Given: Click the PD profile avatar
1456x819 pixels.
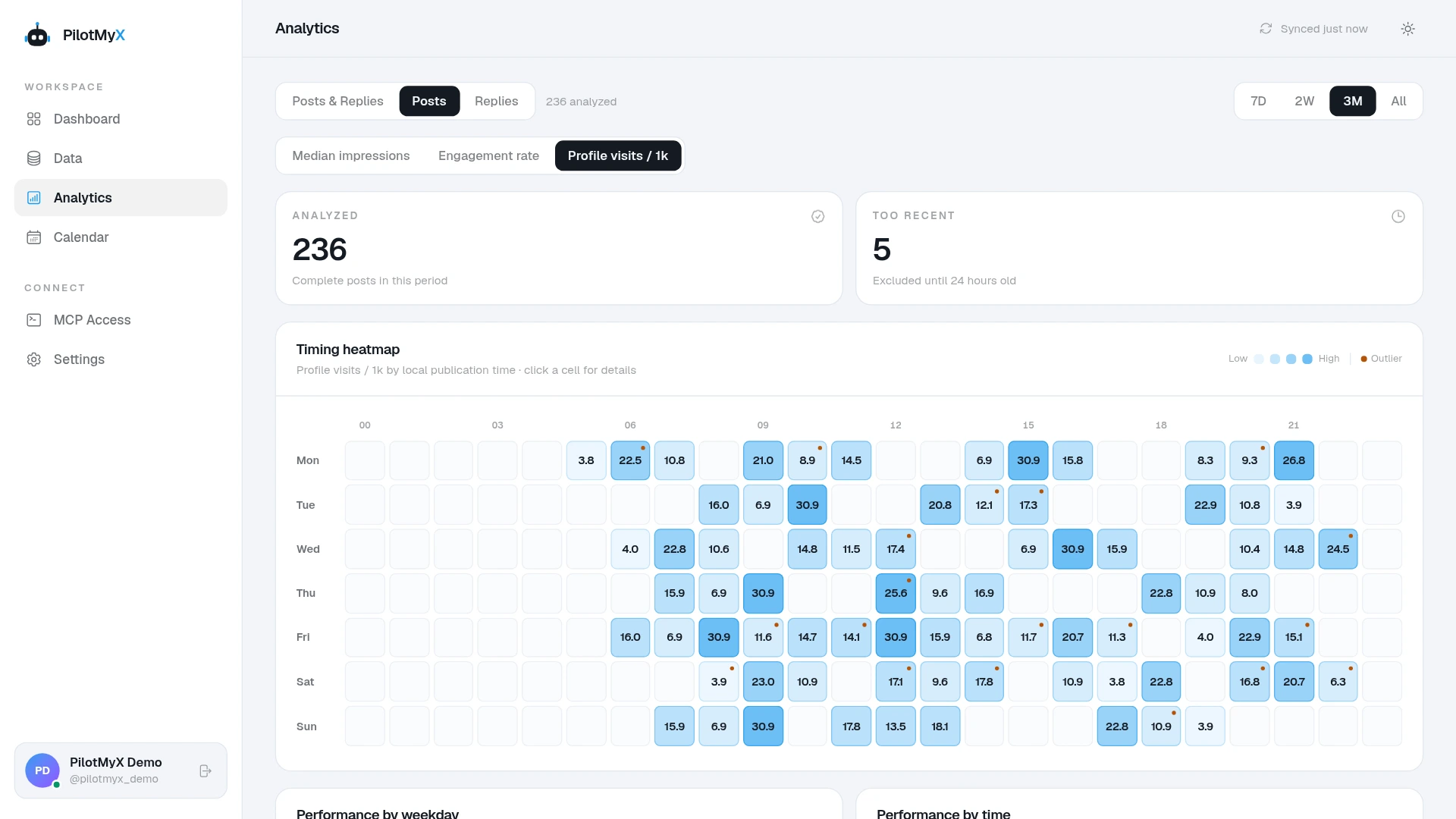Looking at the screenshot, I should (42, 770).
